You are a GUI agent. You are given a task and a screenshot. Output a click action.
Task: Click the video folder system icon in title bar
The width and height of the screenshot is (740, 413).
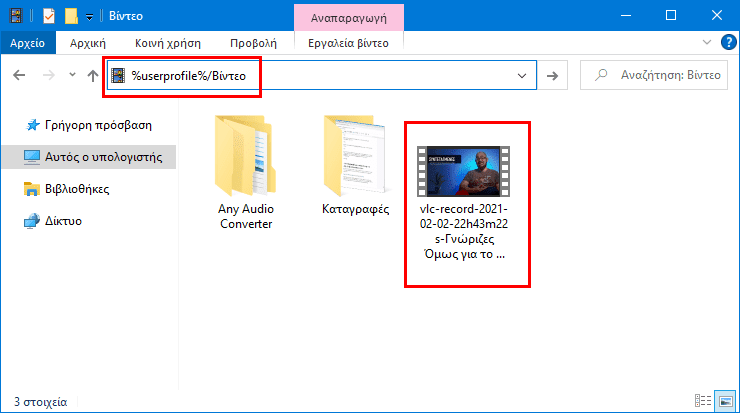(x=16, y=16)
